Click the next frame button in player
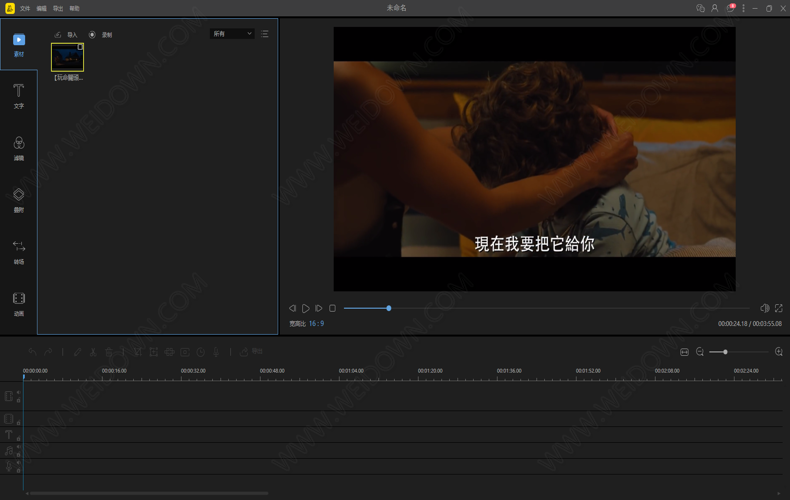Viewport: 790px width, 500px height. pyautogui.click(x=318, y=308)
